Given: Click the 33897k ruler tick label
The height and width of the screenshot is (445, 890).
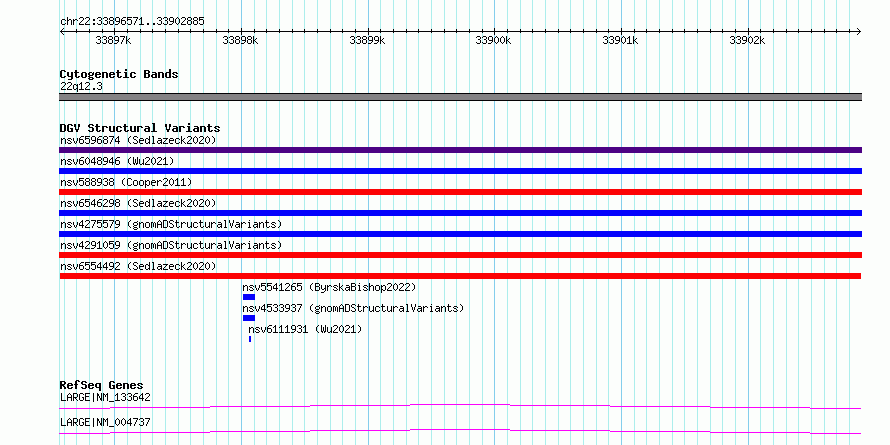Looking at the screenshot, I should coord(114,40).
